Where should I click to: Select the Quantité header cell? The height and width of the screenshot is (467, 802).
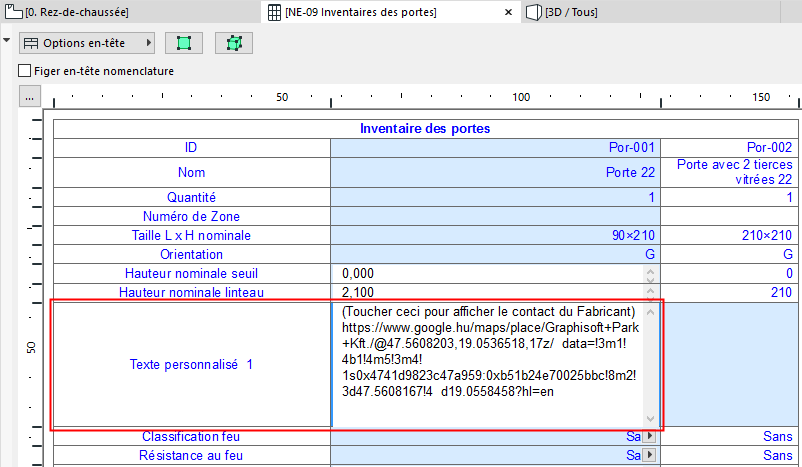point(192,197)
